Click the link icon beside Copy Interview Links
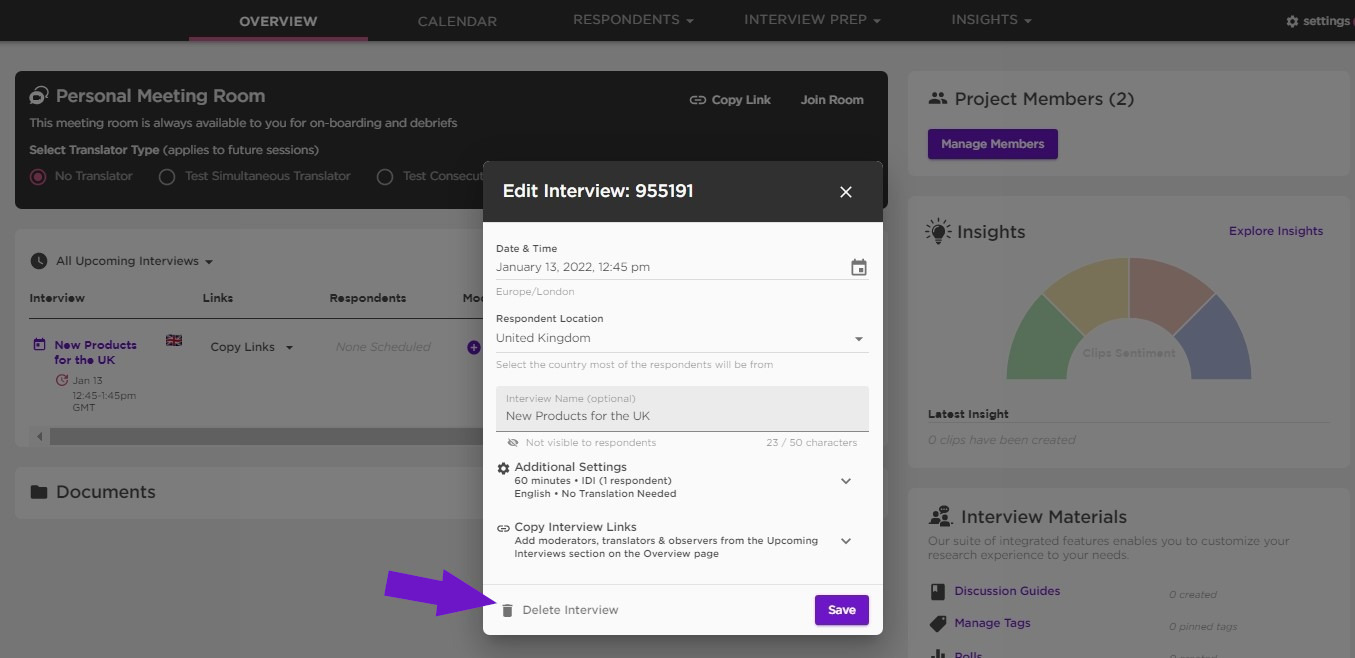The height and width of the screenshot is (658, 1355). [503, 528]
